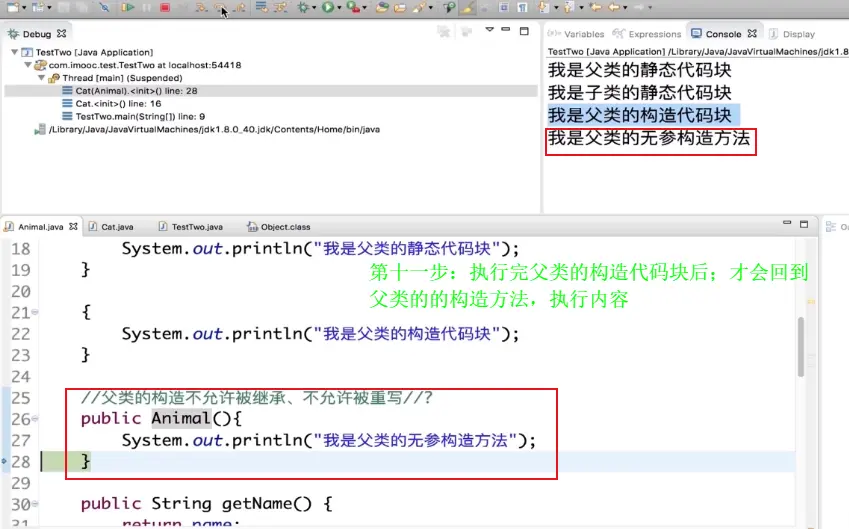849x529 pixels.
Task: Open the Run launch dropdown arrow
Action: click(x=339, y=8)
